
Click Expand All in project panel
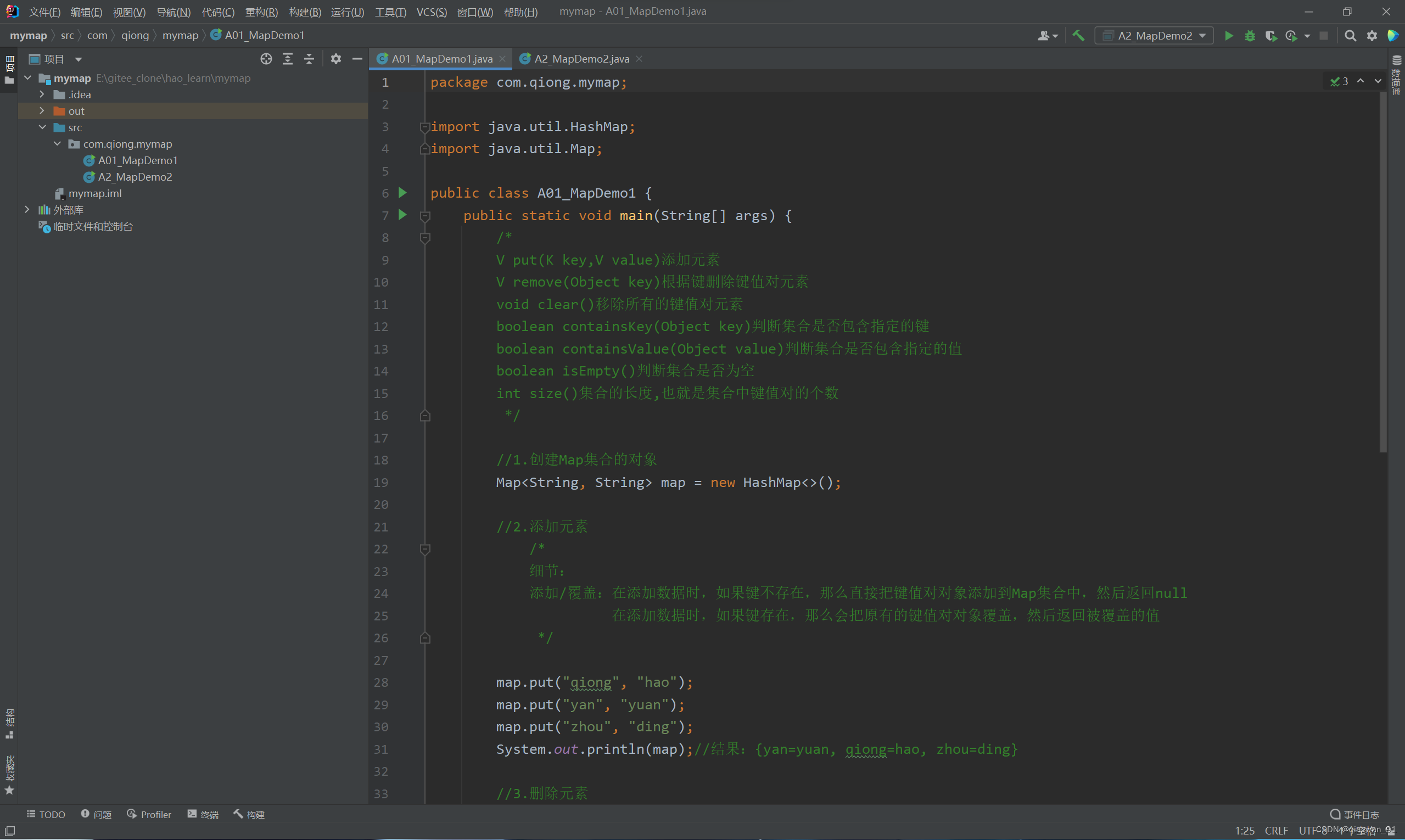tap(288, 59)
